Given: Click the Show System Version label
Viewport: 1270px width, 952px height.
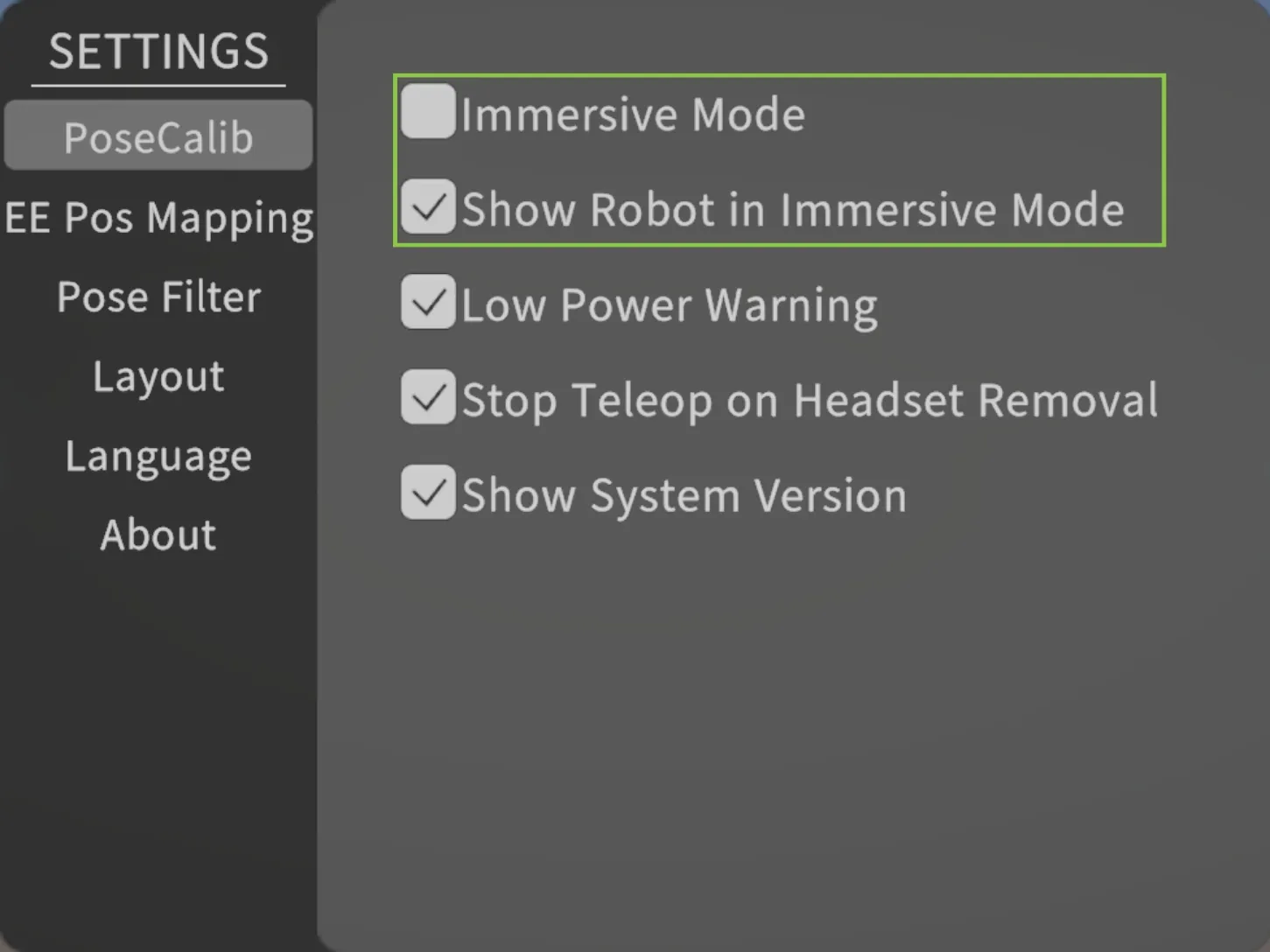Looking at the screenshot, I should click(684, 494).
